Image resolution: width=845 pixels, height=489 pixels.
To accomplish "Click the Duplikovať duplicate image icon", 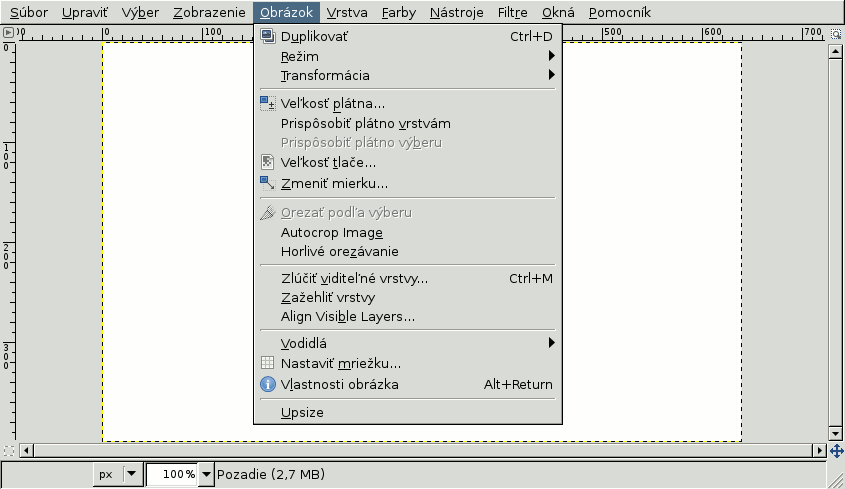I will (268, 36).
